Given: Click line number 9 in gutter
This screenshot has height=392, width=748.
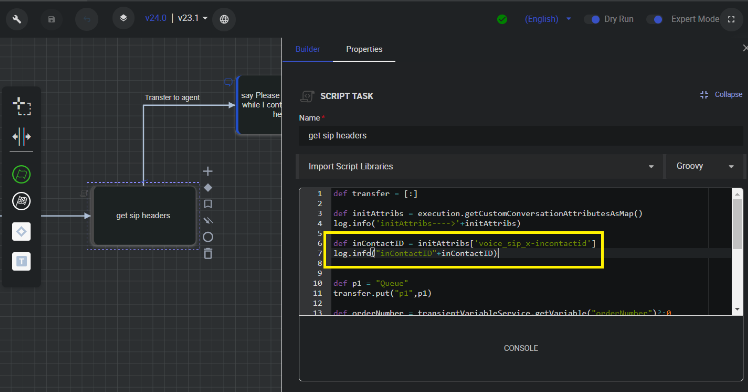Looking at the screenshot, I should (320, 273).
